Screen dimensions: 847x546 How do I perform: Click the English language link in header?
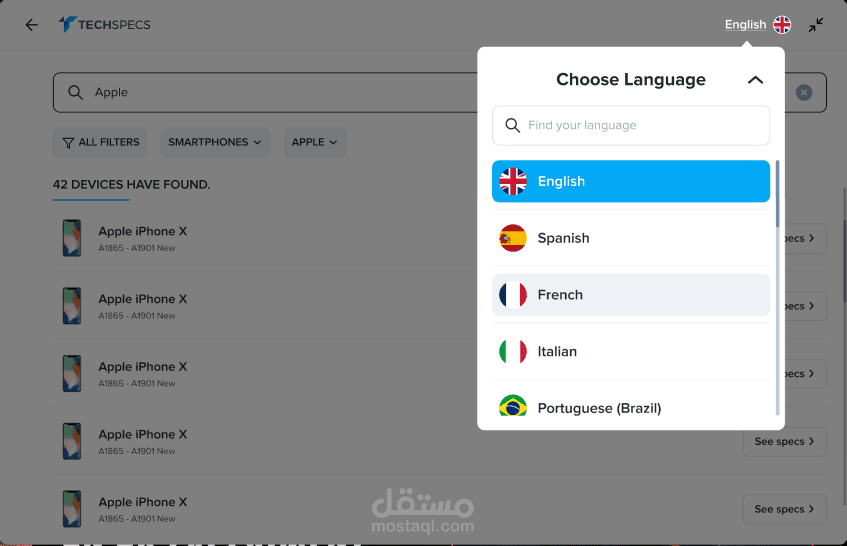pyautogui.click(x=745, y=25)
